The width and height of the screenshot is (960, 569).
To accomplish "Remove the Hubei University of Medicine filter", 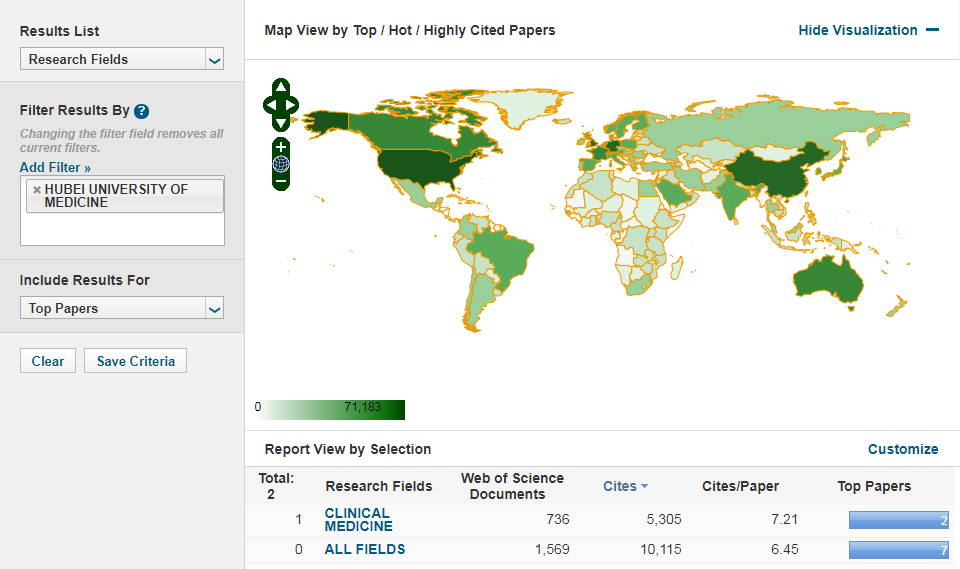I will point(37,189).
